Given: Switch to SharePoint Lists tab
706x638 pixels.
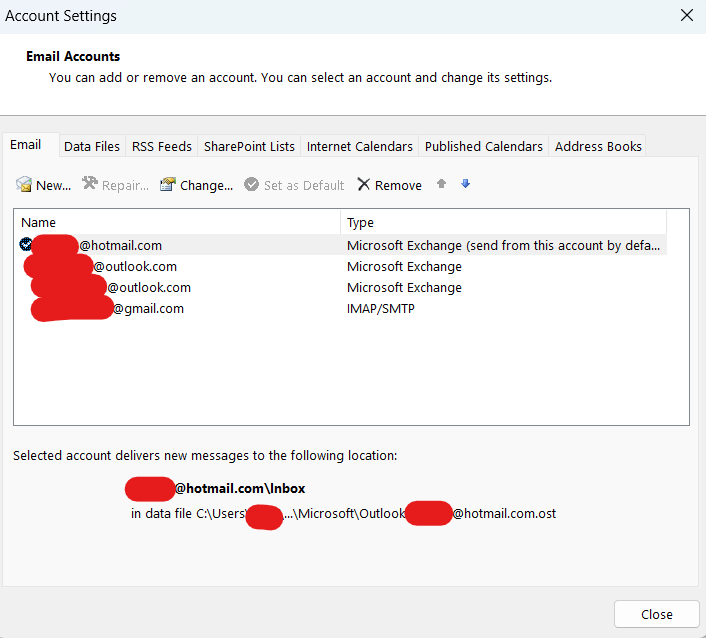Looking at the screenshot, I should [249, 146].
